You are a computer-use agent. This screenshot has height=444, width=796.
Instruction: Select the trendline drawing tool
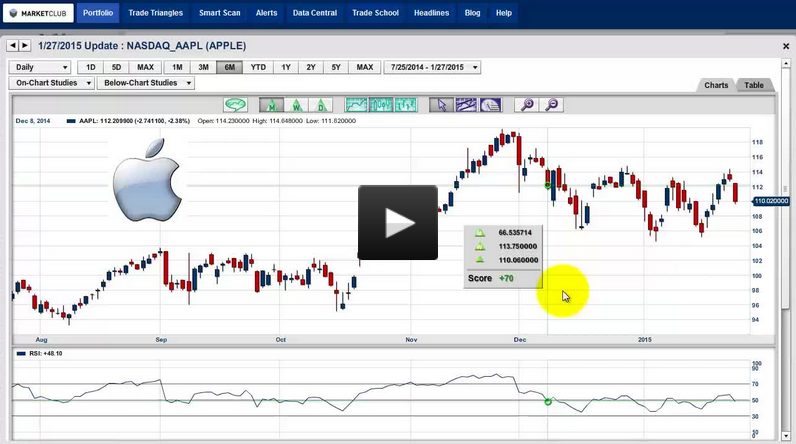coord(465,104)
